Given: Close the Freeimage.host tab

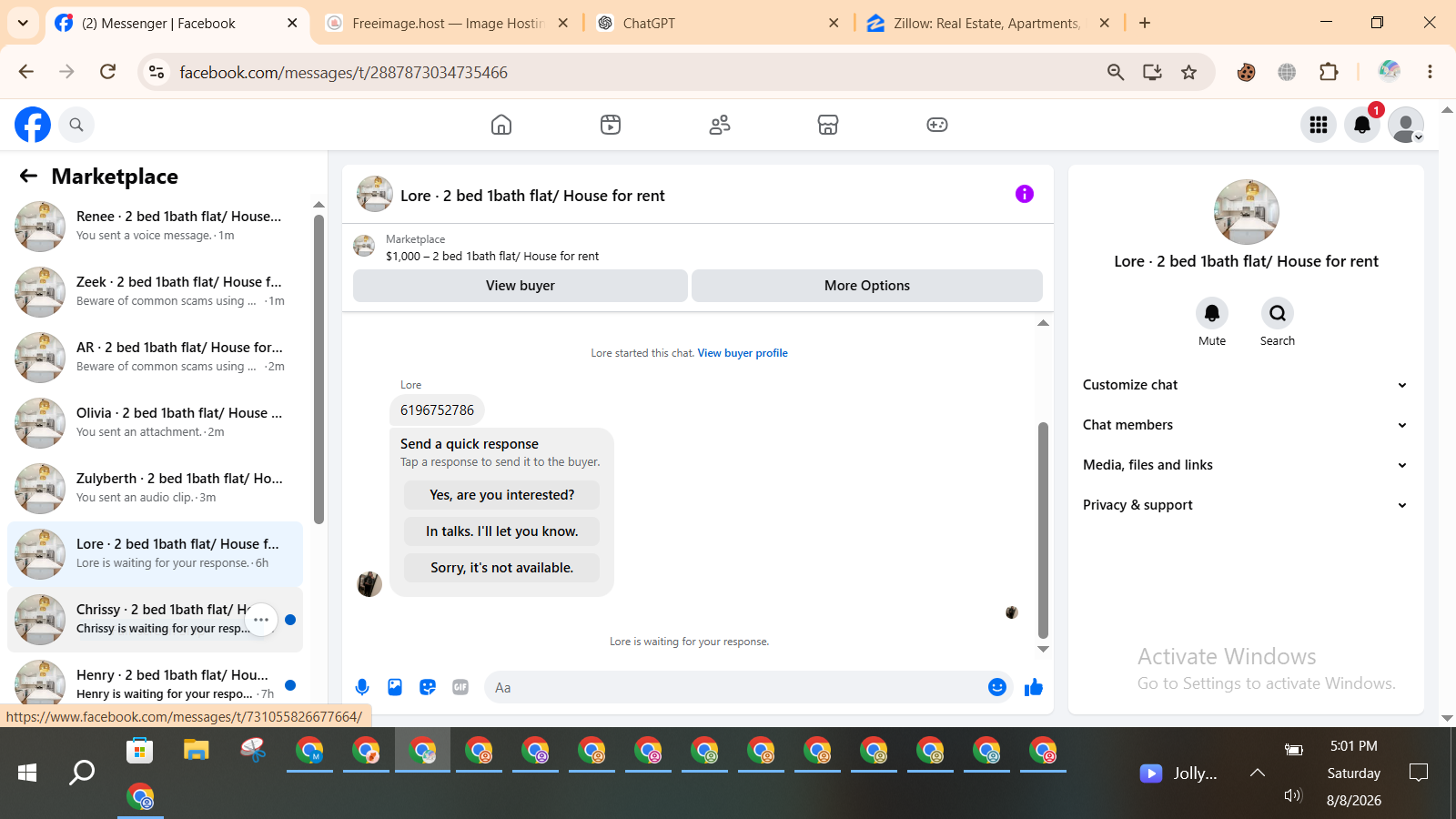Looking at the screenshot, I should 563,23.
